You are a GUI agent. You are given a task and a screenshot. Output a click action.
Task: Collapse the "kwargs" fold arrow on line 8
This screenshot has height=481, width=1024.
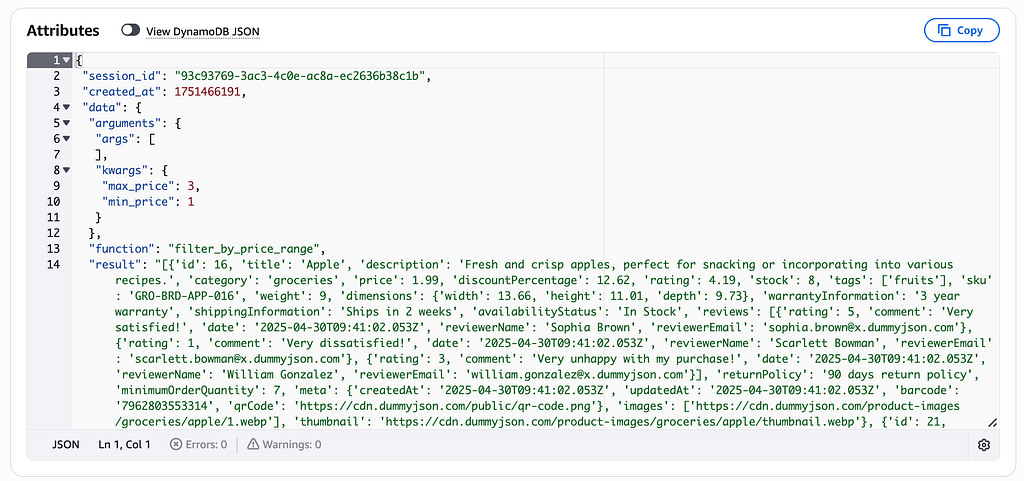pyautogui.click(x=66, y=170)
